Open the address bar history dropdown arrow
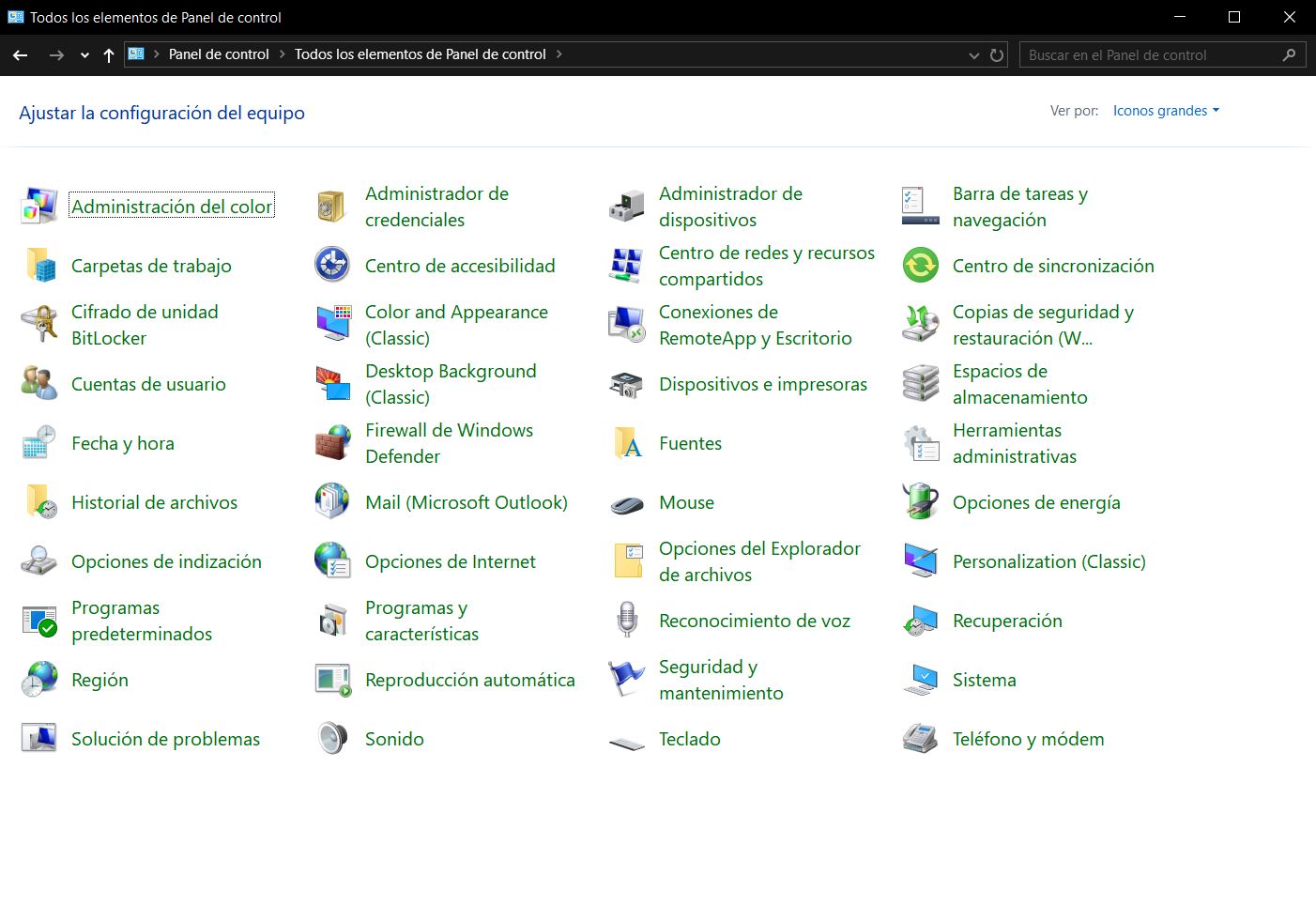1316x921 pixels. pos(973,55)
